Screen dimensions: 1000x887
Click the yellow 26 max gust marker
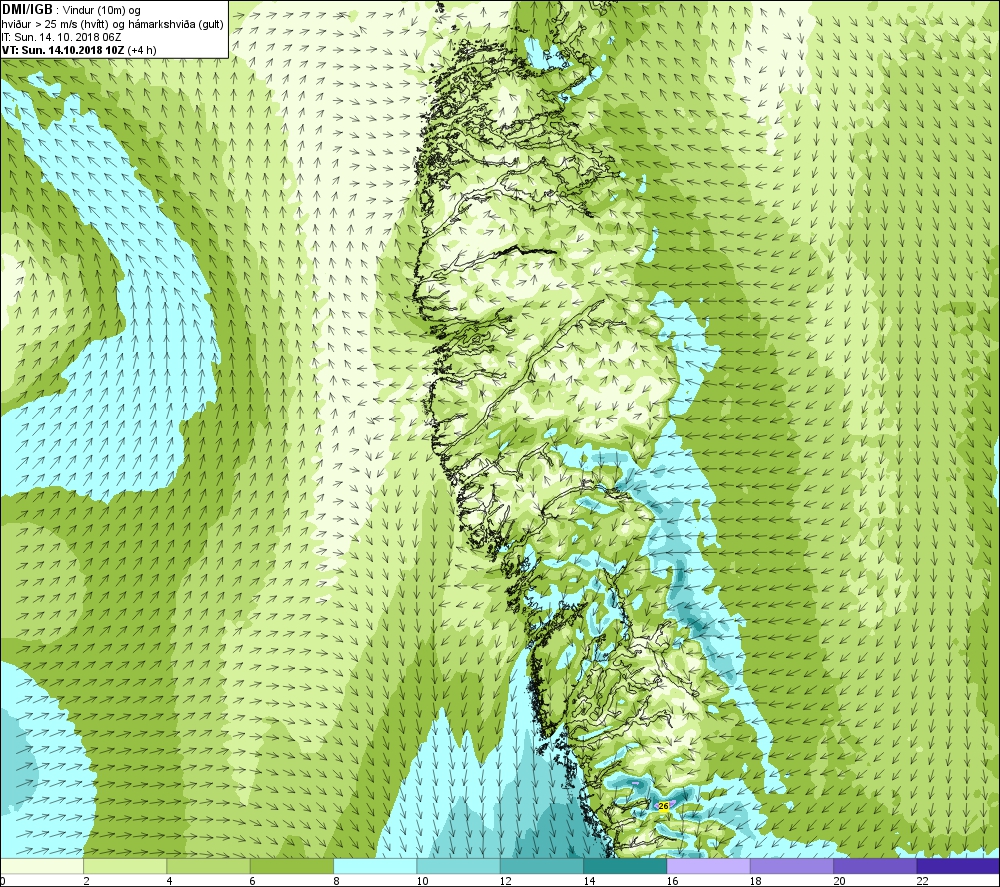coord(663,806)
